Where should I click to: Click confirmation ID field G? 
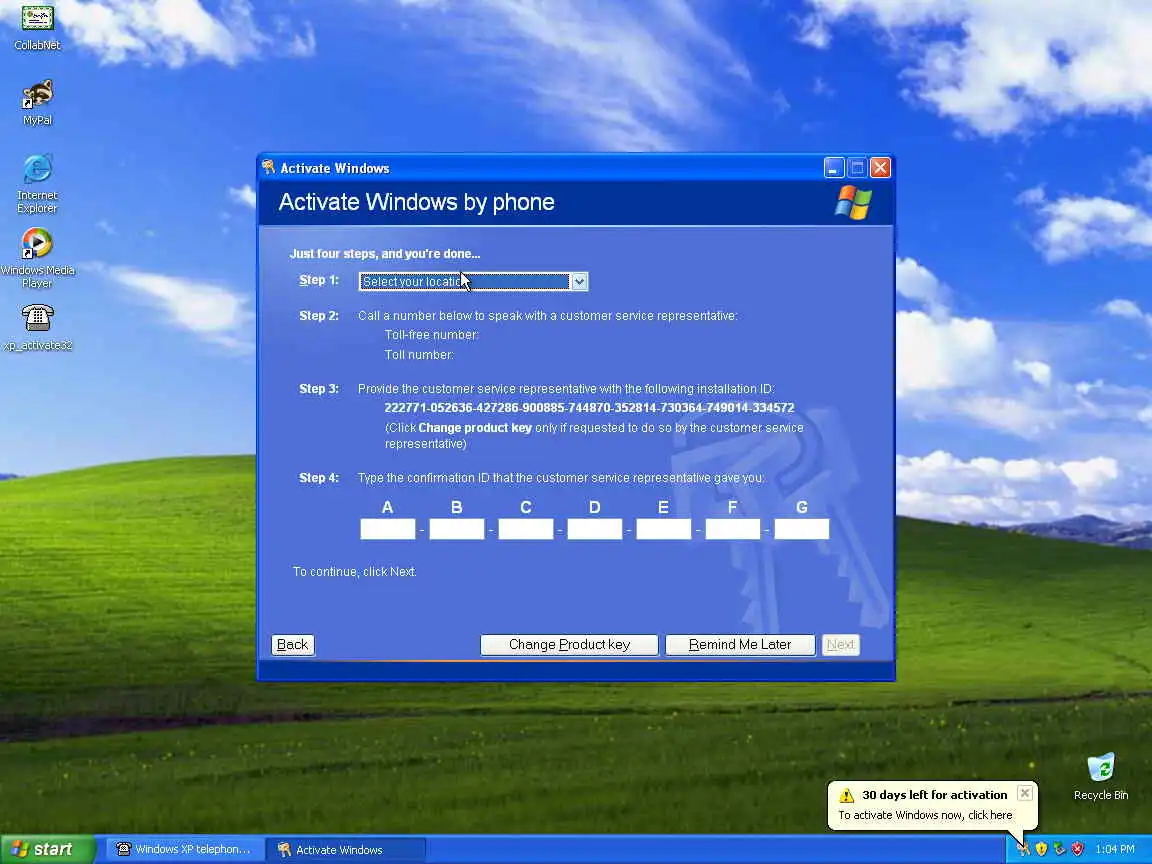802,529
